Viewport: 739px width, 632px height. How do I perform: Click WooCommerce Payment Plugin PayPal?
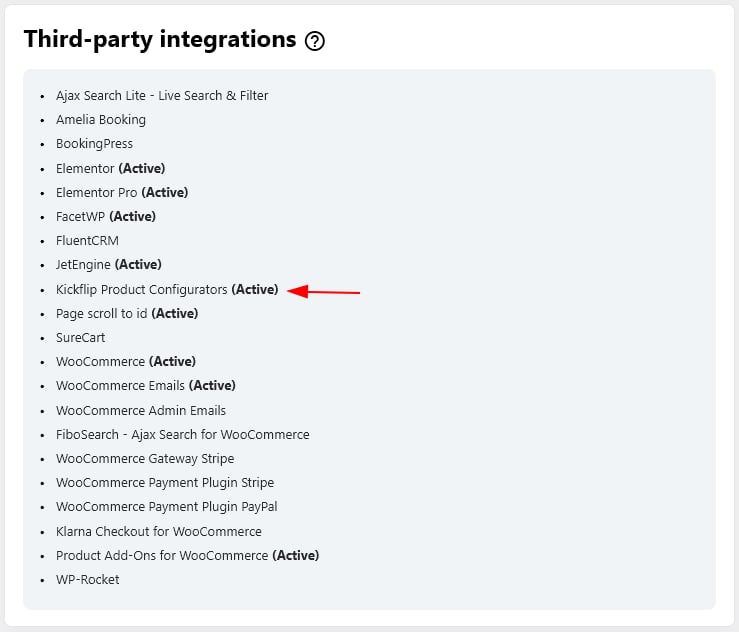click(x=166, y=507)
